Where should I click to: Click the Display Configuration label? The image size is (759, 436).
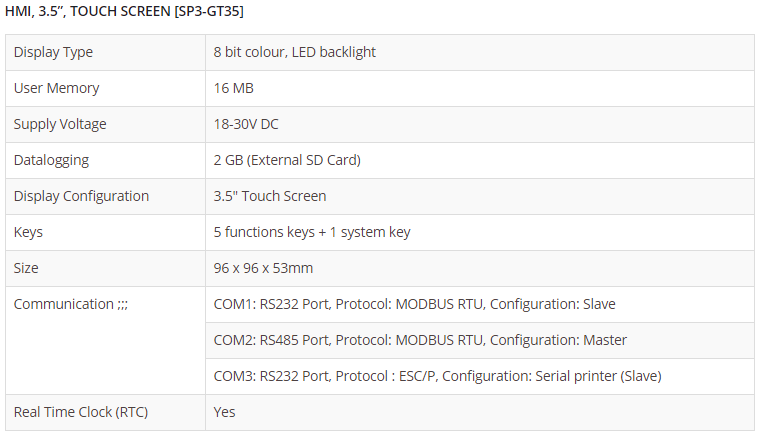(x=81, y=196)
